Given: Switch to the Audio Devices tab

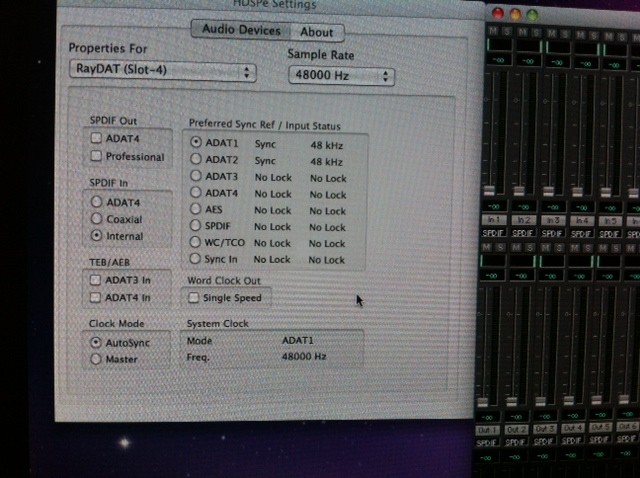Looking at the screenshot, I should [241, 30].
